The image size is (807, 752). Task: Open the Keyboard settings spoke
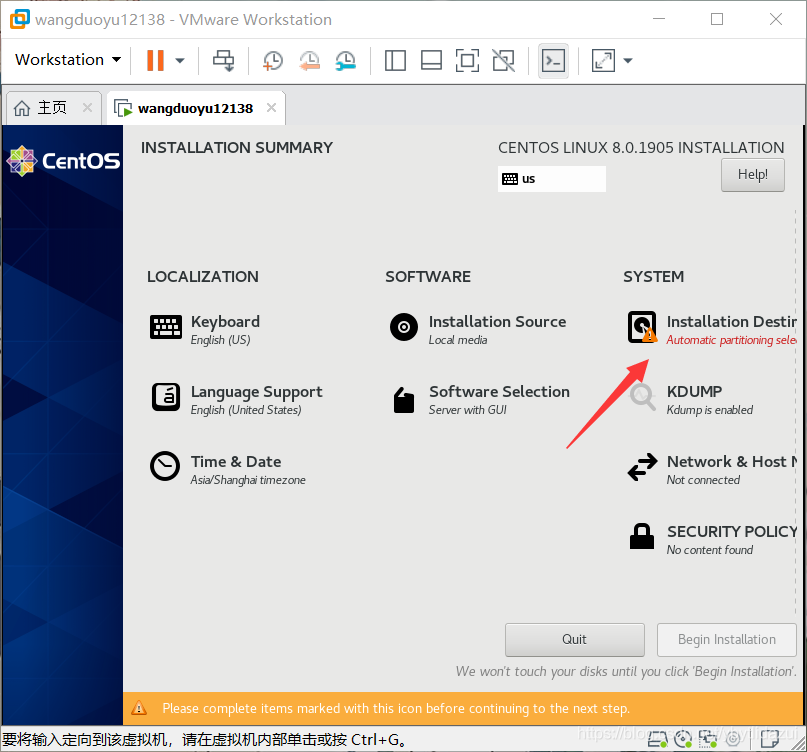(x=205, y=329)
